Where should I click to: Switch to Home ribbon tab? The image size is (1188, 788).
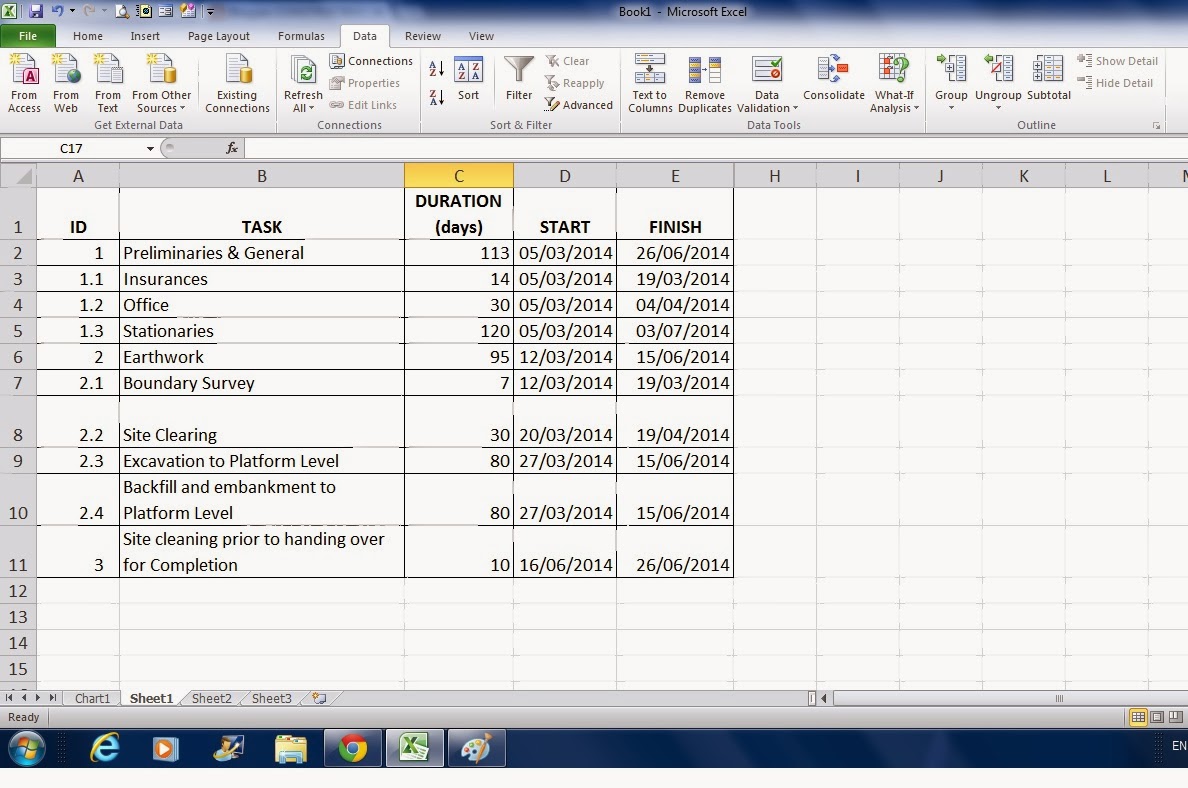pos(88,36)
